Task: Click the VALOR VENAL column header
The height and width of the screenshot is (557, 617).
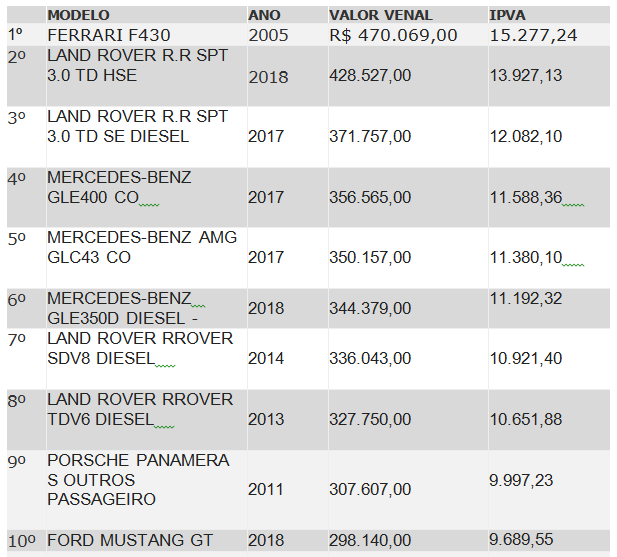Action: click(381, 16)
